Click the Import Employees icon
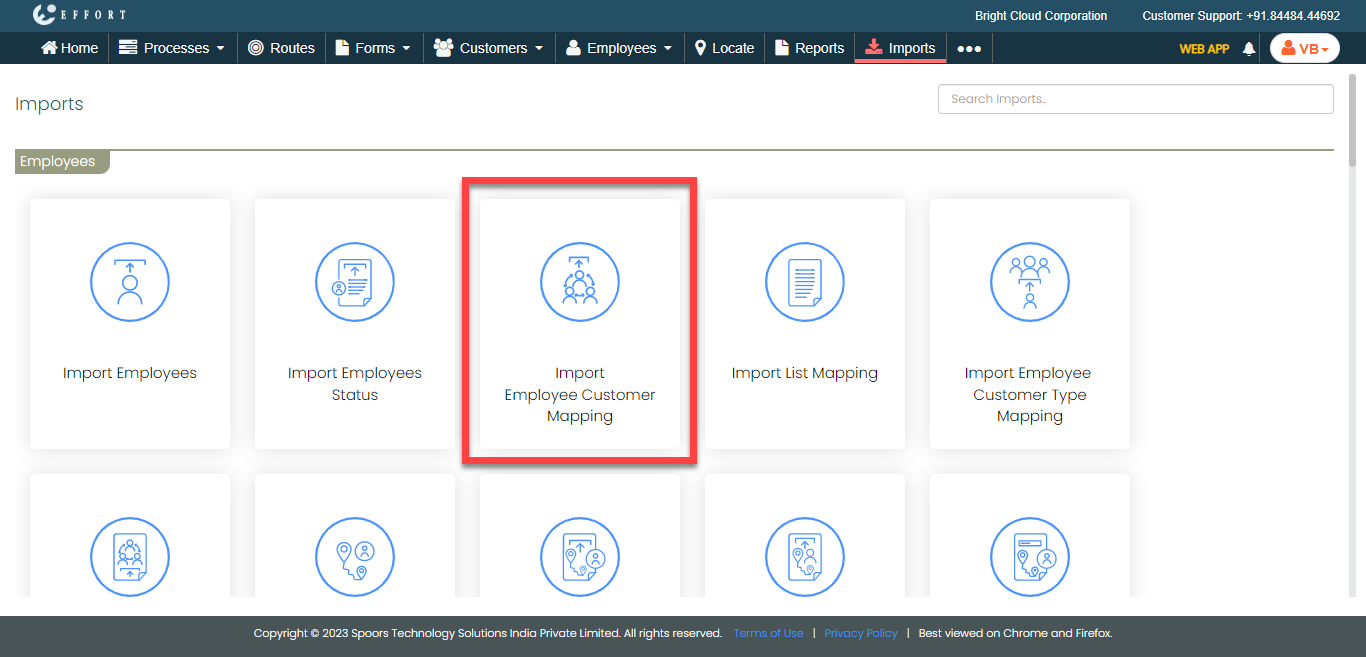This screenshot has width=1366, height=657. (x=130, y=283)
